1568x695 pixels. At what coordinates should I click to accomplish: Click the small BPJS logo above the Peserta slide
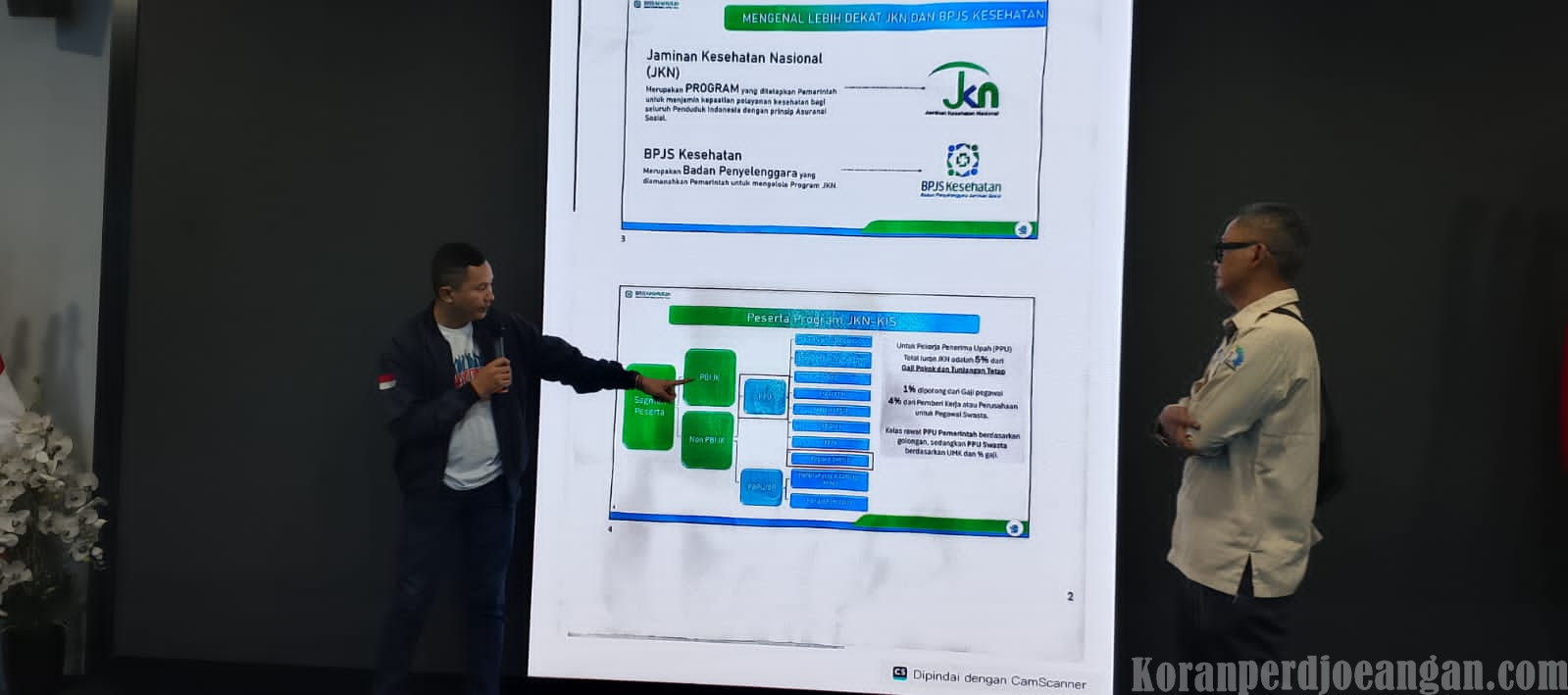648,293
